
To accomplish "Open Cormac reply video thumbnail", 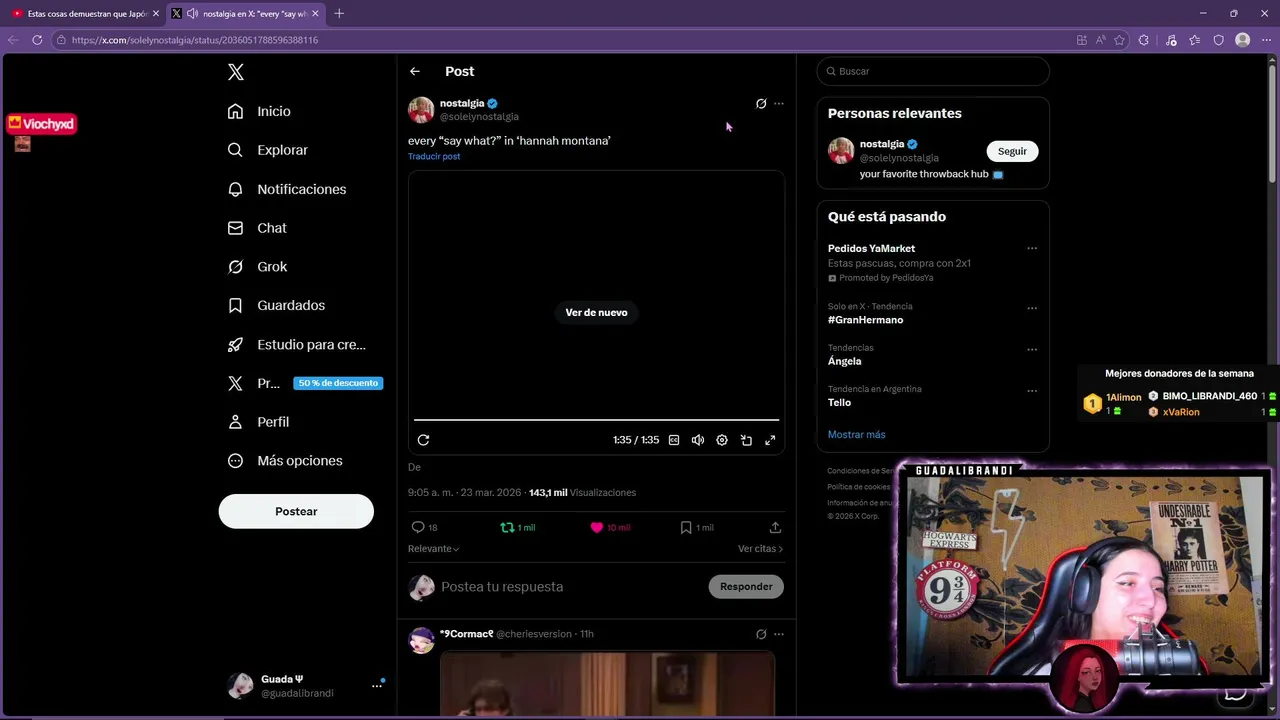I will tap(607, 685).
